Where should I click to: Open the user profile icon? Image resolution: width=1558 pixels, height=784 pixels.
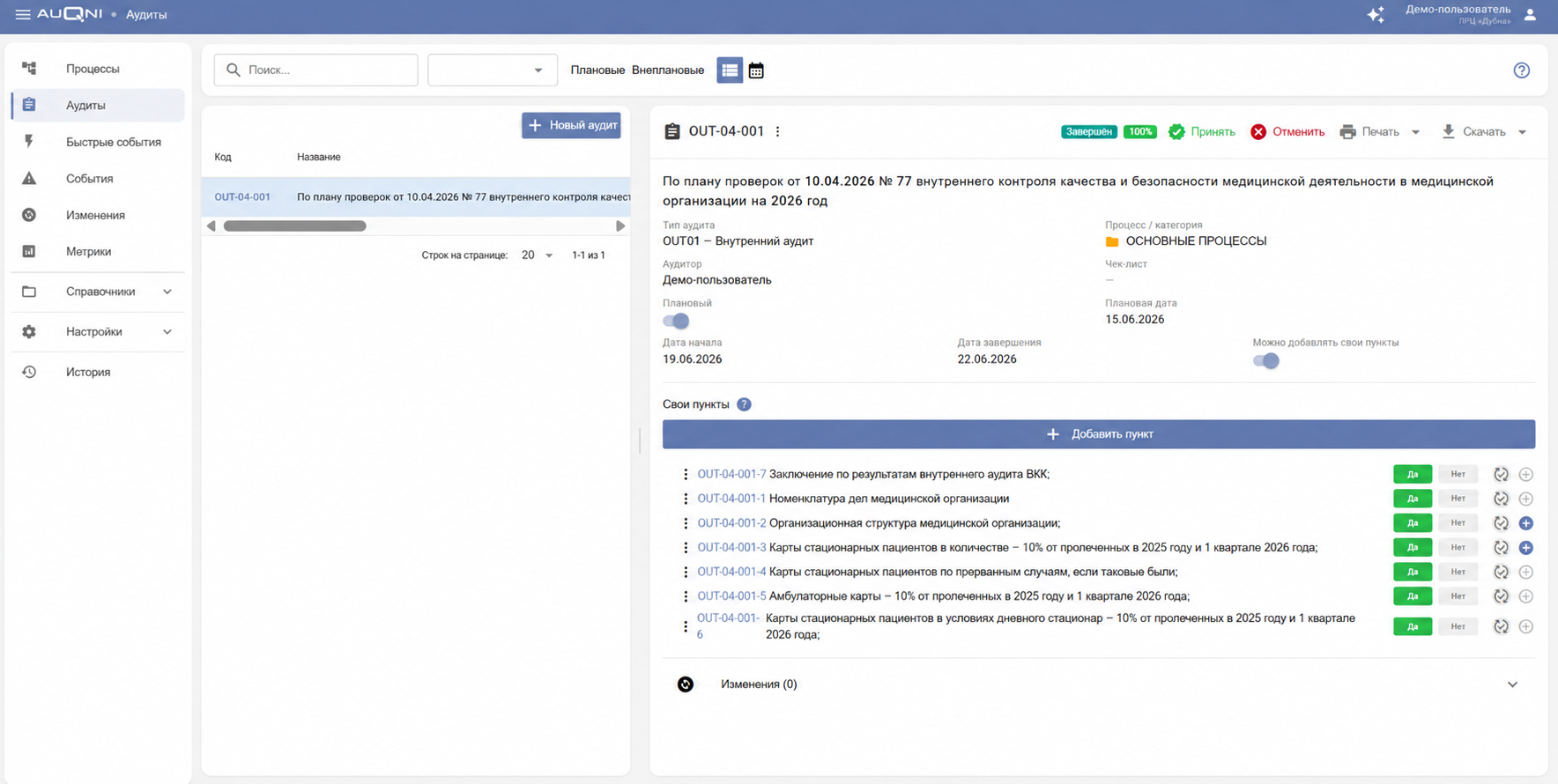click(x=1531, y=15)
